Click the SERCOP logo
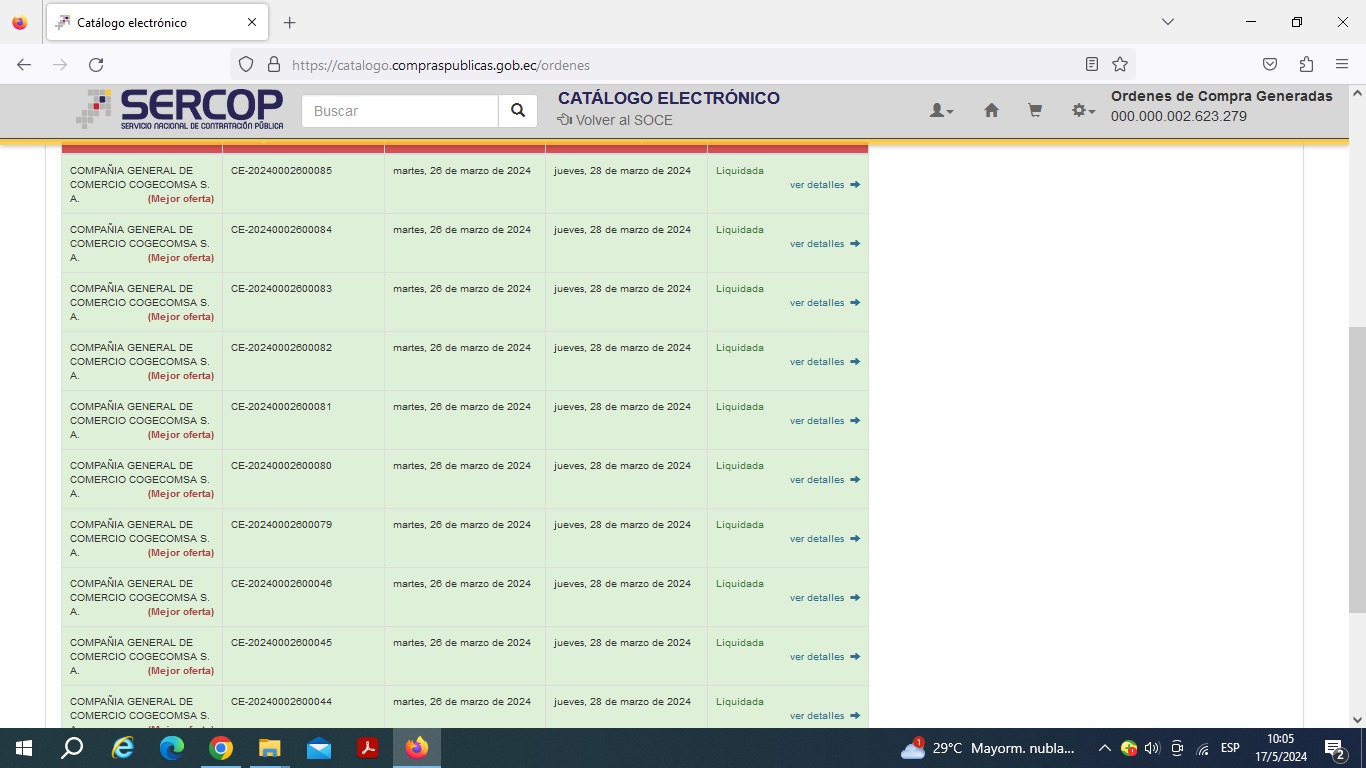Screen dimensions: 1366x768 pos(180,109)
